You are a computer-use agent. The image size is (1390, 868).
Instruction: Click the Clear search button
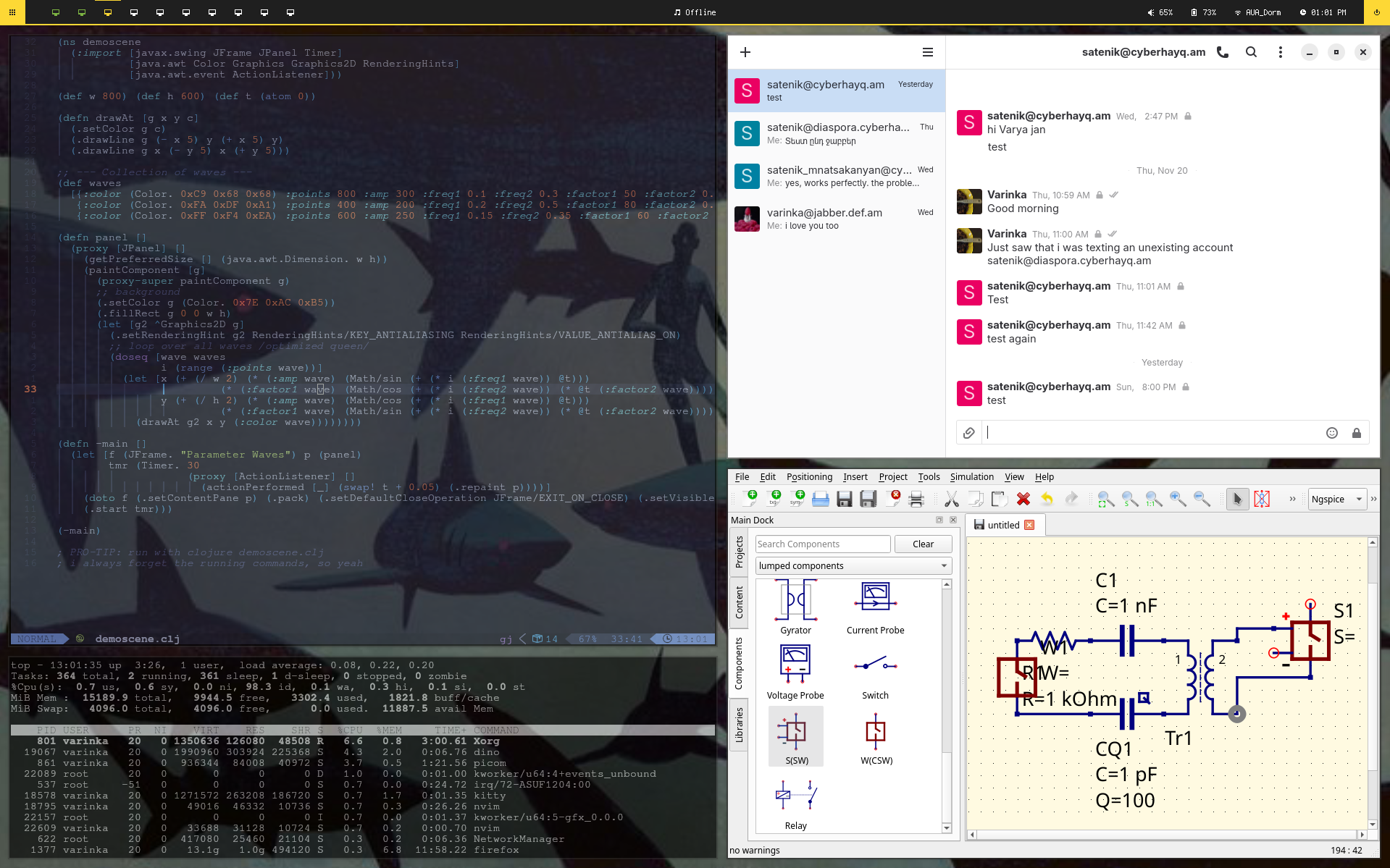coord(923,544)
